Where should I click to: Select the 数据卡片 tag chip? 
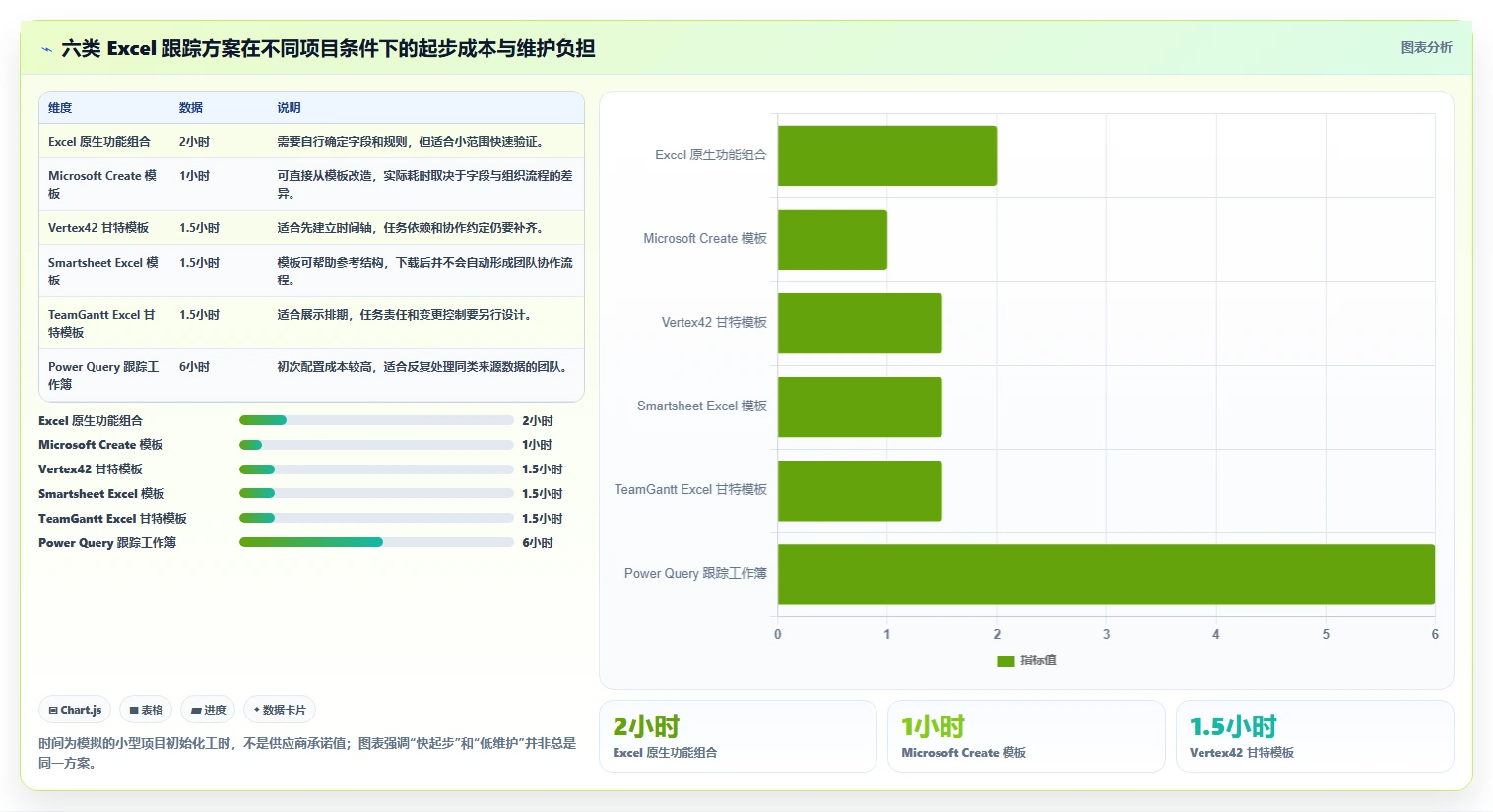point(280,710)
